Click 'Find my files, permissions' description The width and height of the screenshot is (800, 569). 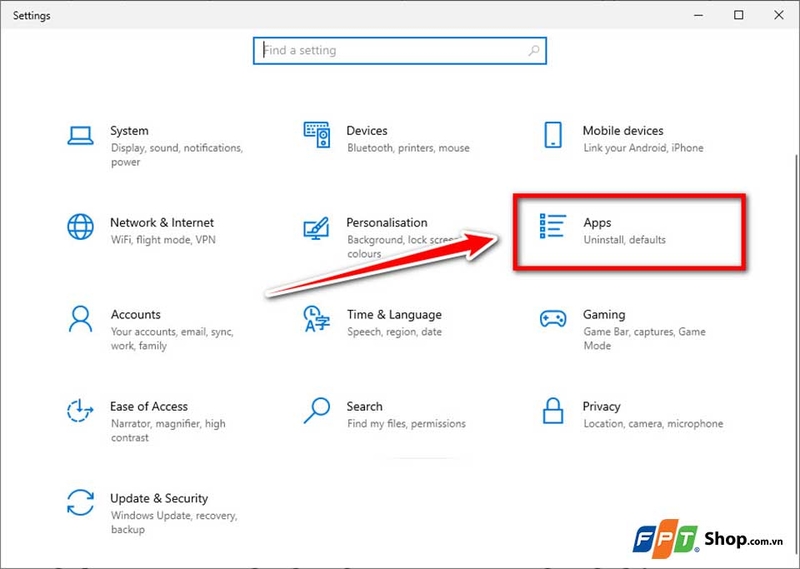(x=407, y=424)
